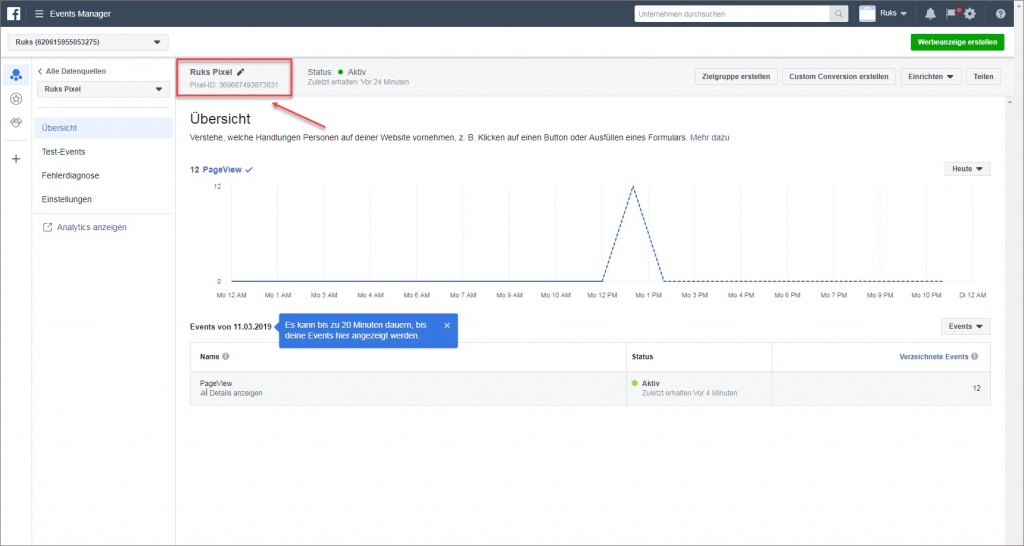
Task: Expand the Einrichten dropdown
Action: pos(930,76)
